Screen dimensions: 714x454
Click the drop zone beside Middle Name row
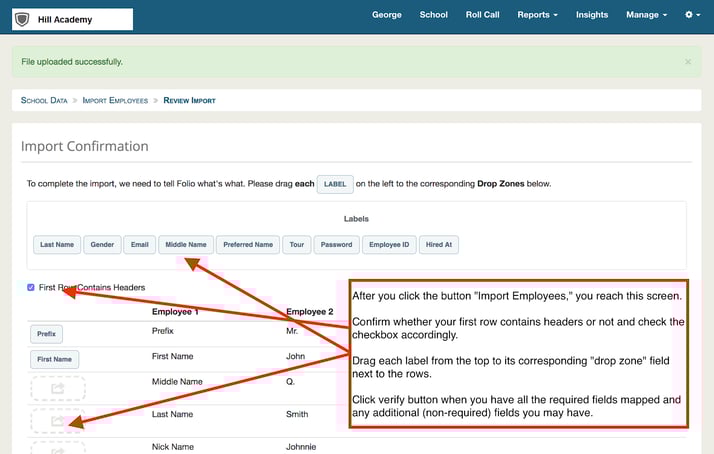pyautogui.click(x=58, y=388)
